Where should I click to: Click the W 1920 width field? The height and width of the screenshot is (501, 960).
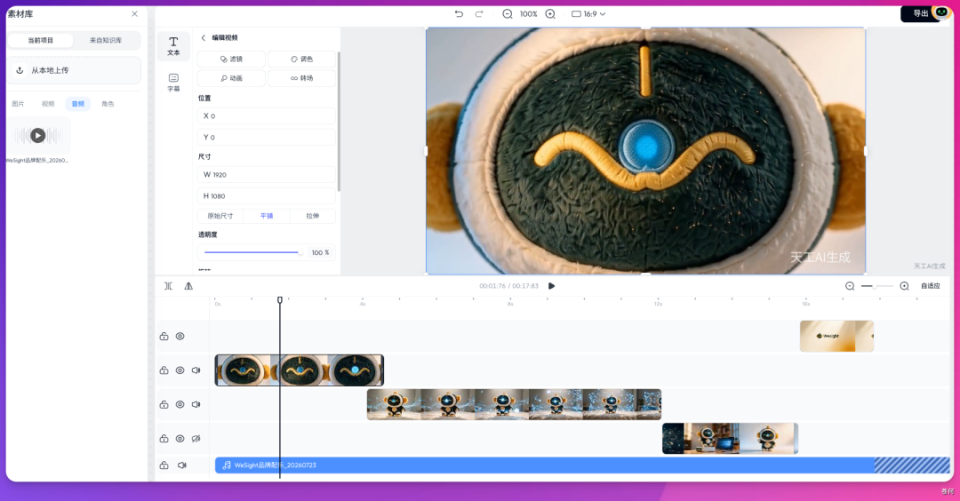click(266, 175)
